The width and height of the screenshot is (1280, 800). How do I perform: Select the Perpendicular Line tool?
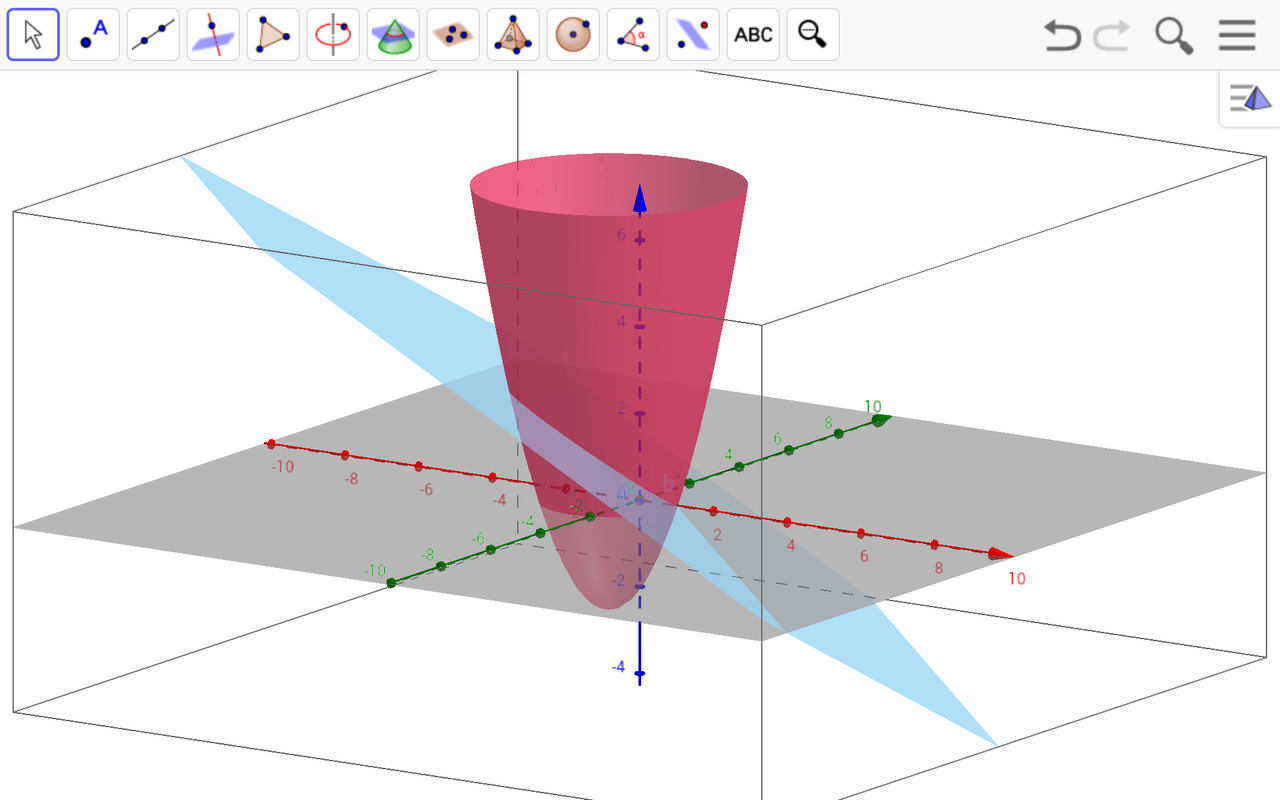click(212, 34)
